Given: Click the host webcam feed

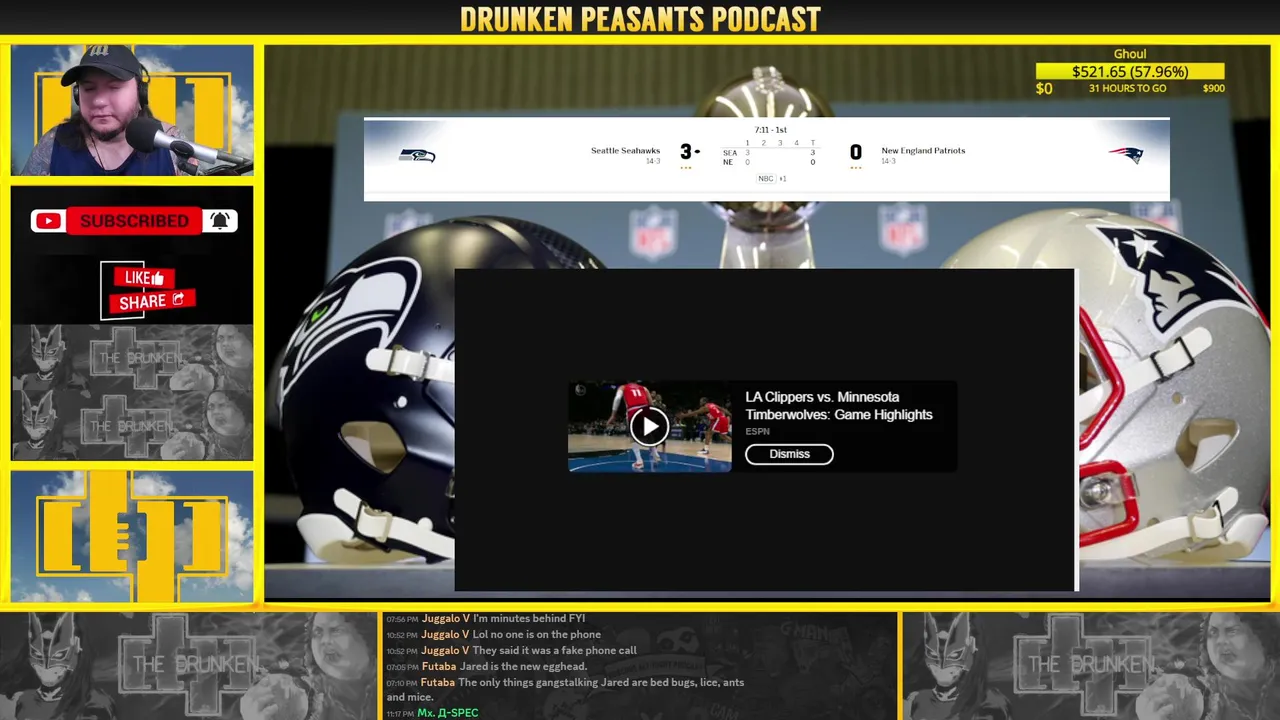Looking at the screenshot, I should point(132,110).
